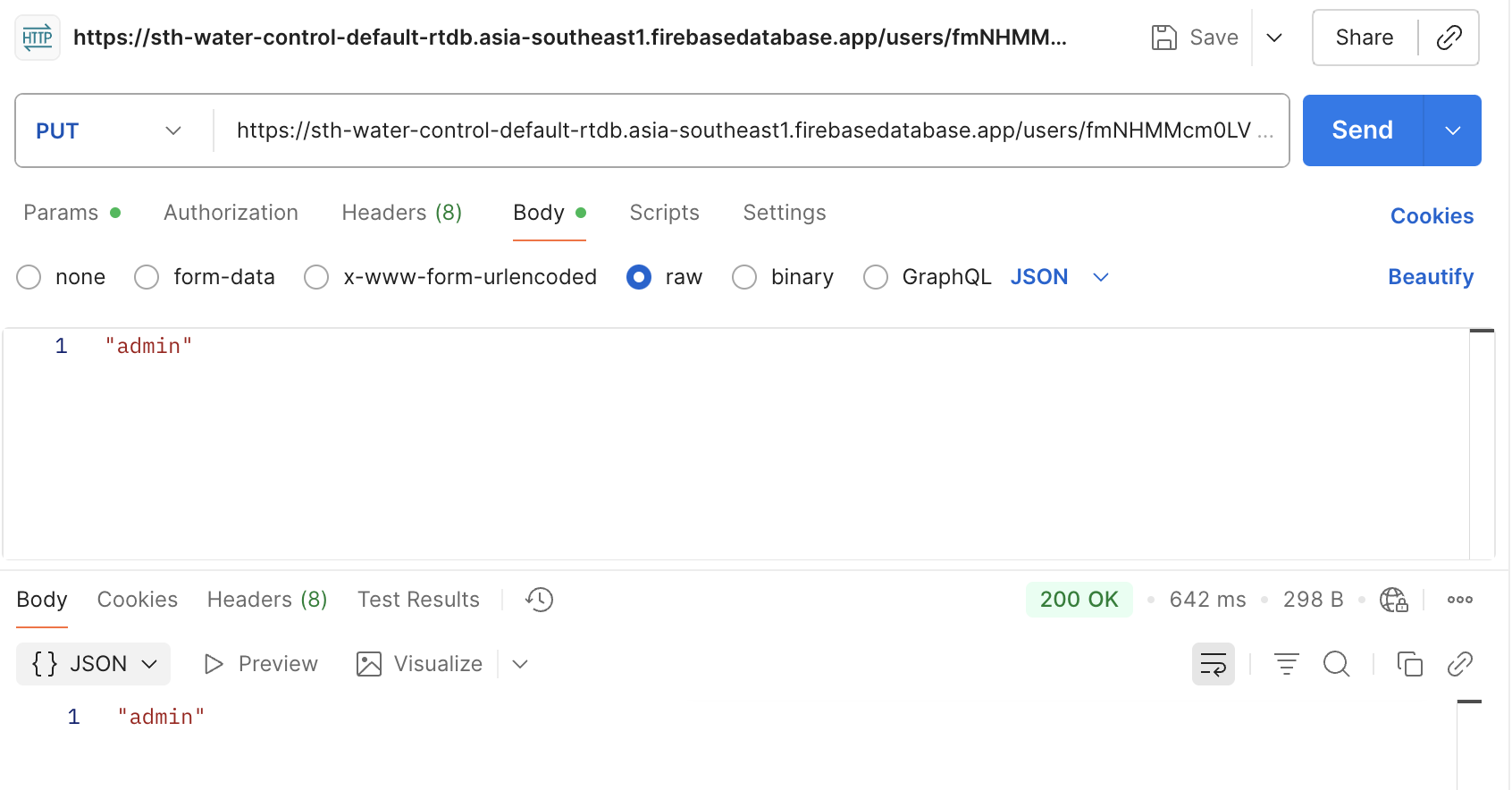This screenshot has width=1512, height=790.
Task: Click the response history clock icon
Action: (x=540, y=600)
